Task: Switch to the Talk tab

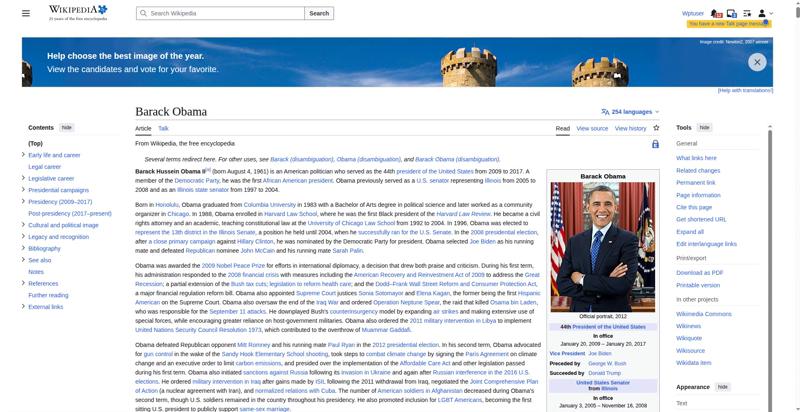Action: (163, 128)
